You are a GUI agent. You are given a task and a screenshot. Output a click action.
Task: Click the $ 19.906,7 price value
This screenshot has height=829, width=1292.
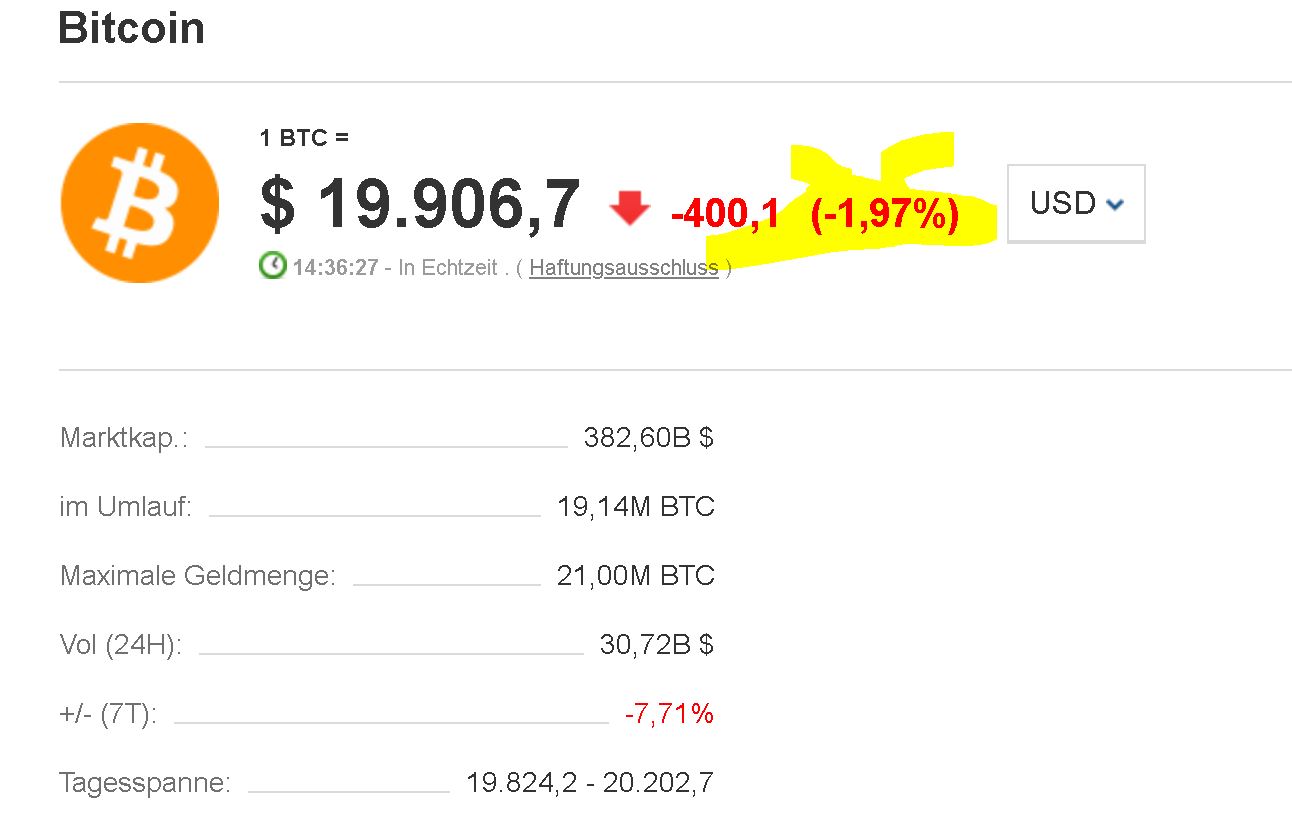(420, 204)
